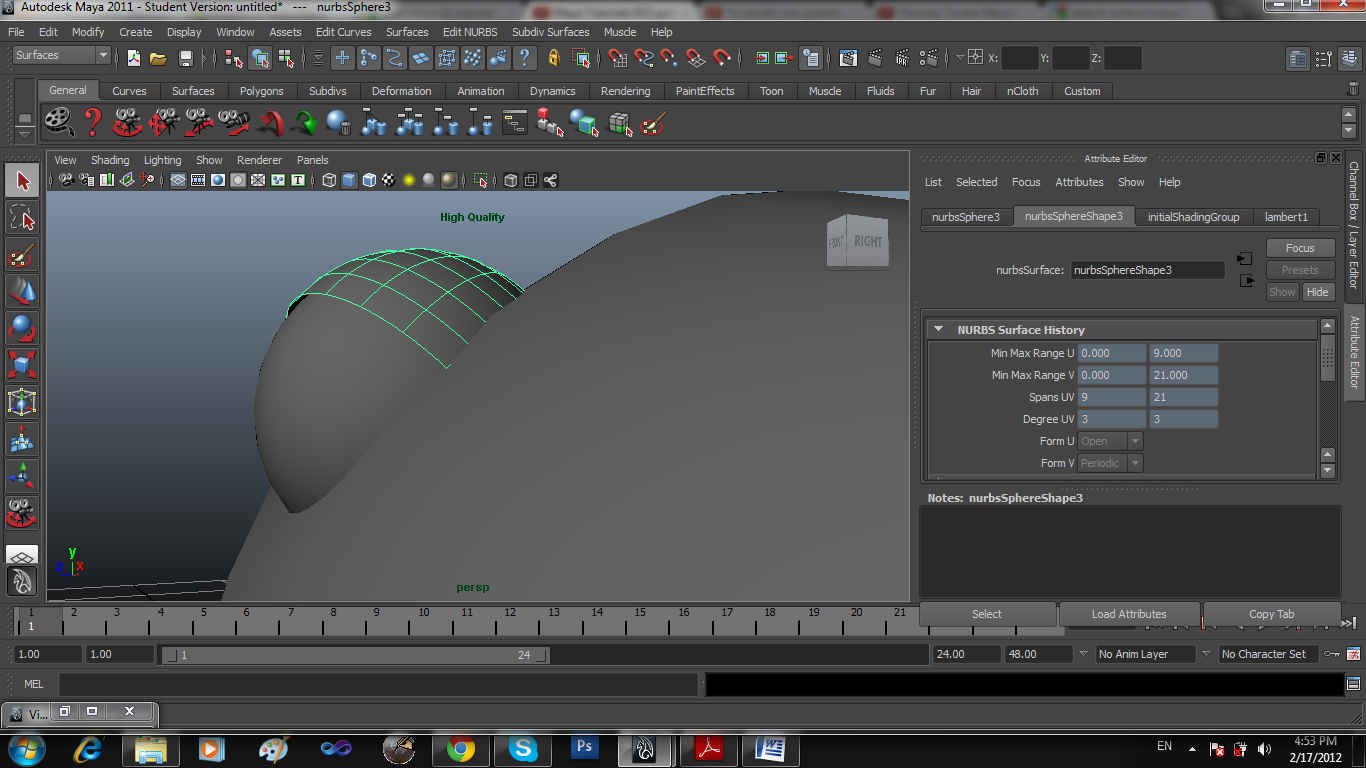
Task: Click the Select button below Notes
Action: click(x=987, y=614)
